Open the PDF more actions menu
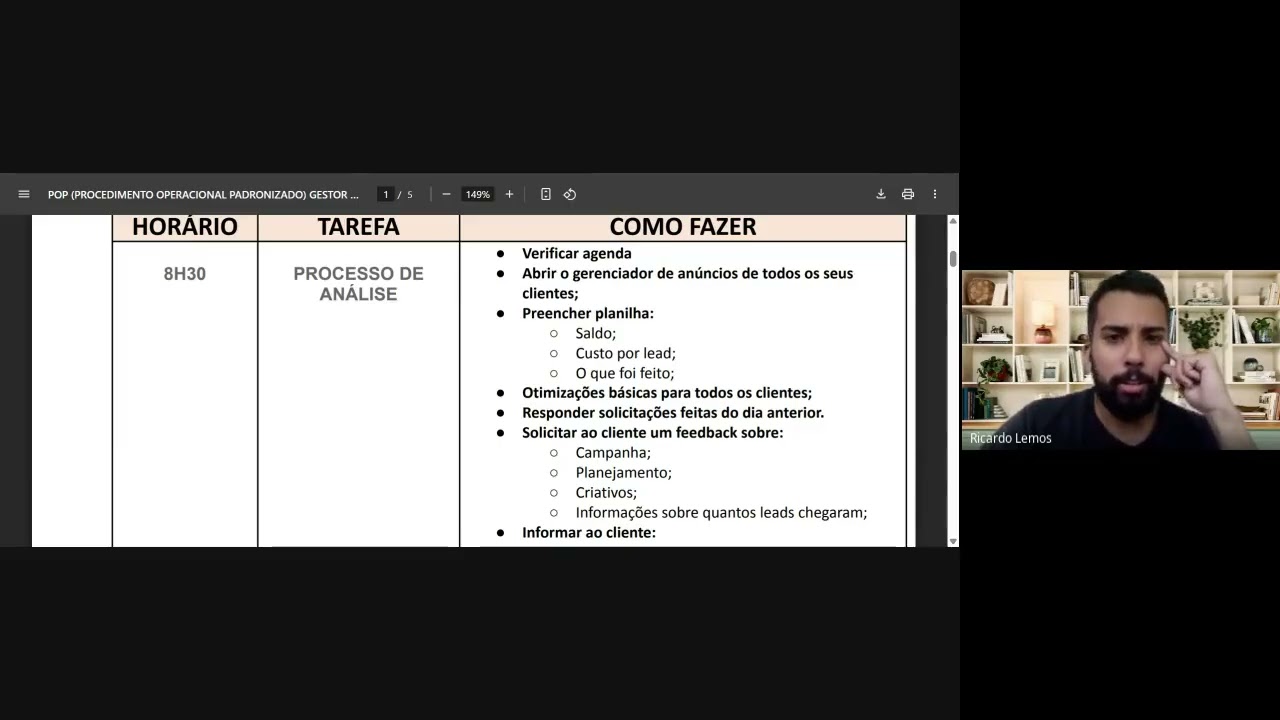Viewport: 1280px width, 720px height. tap(935, 194)
